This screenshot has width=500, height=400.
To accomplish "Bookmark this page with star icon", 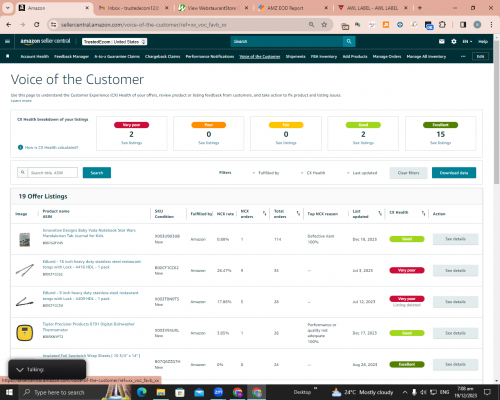I will pos(324,25).
